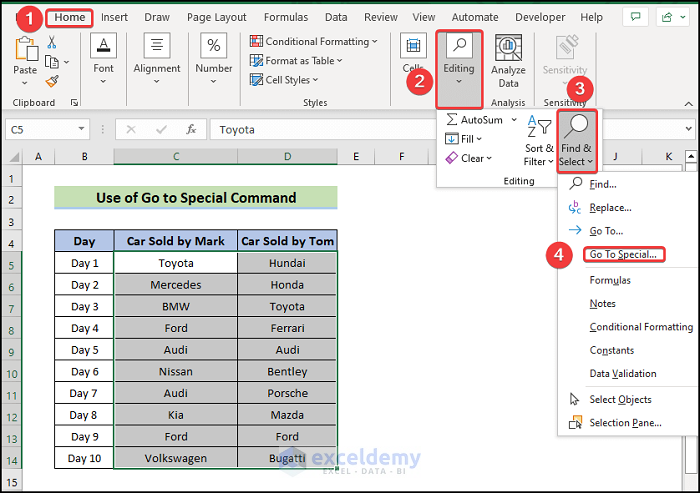Choose Go To... from the menu
Viewport: 700px width, 493px height.
[606, 231]
